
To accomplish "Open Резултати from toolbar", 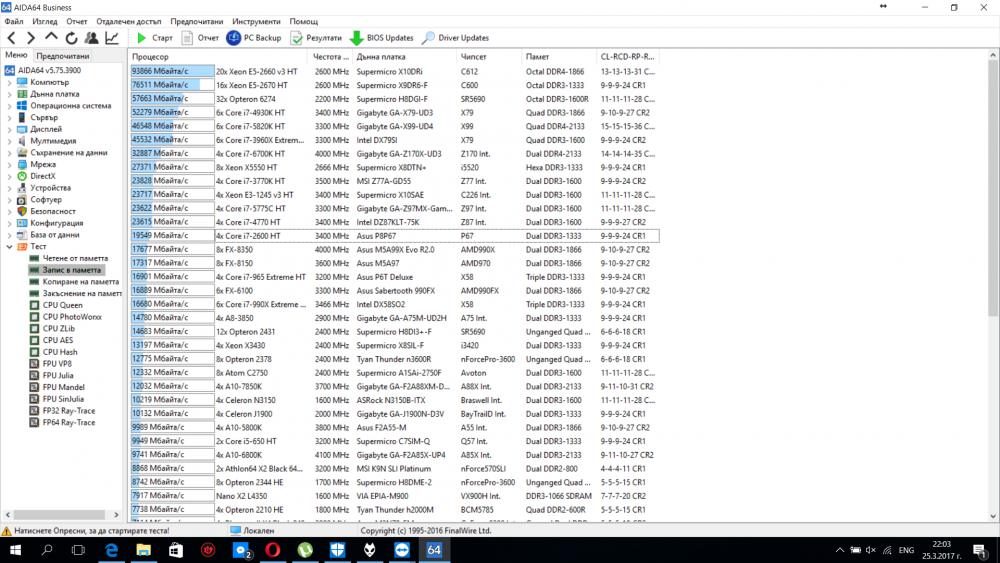I will tap(316, 38).
